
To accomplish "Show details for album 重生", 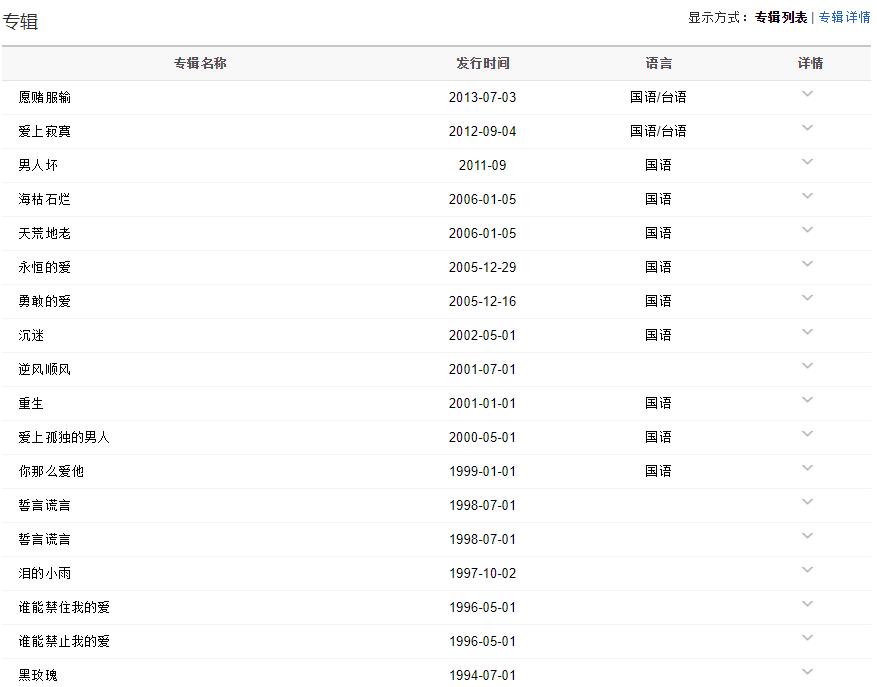I will (x=808, y=400).
